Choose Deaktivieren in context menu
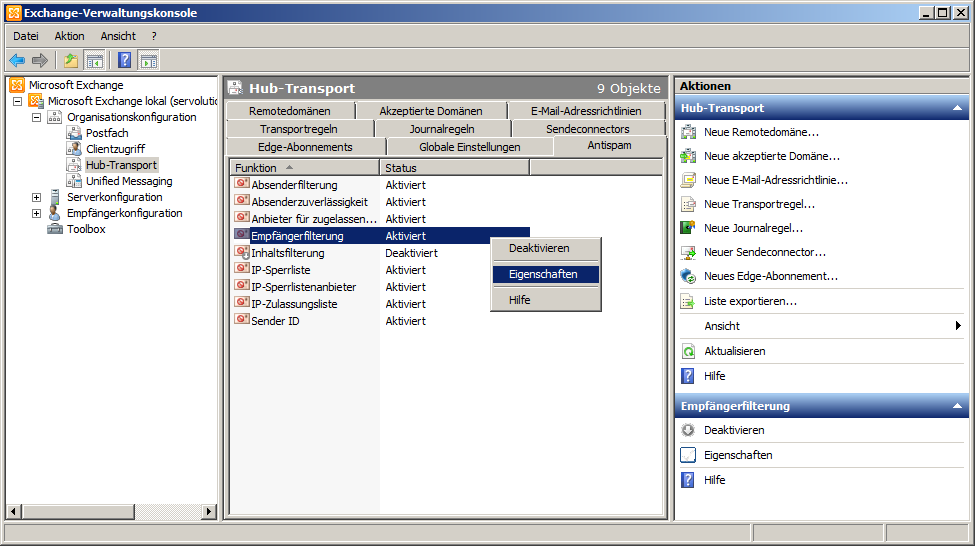975x546 pixels. click(x=546, y=248)
